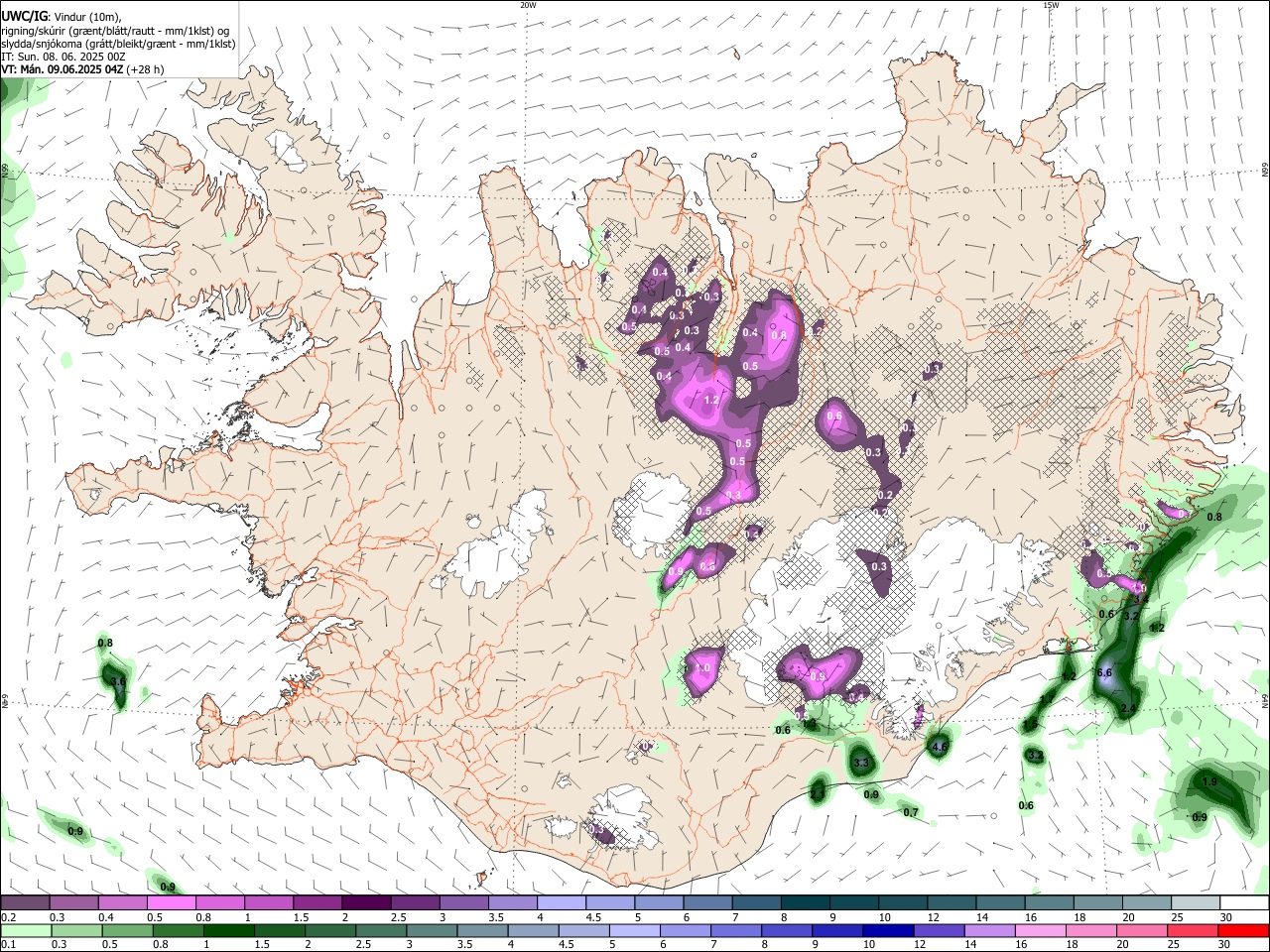Click the 2.4 precipitation value on the map

click(x=1128, y=709)
